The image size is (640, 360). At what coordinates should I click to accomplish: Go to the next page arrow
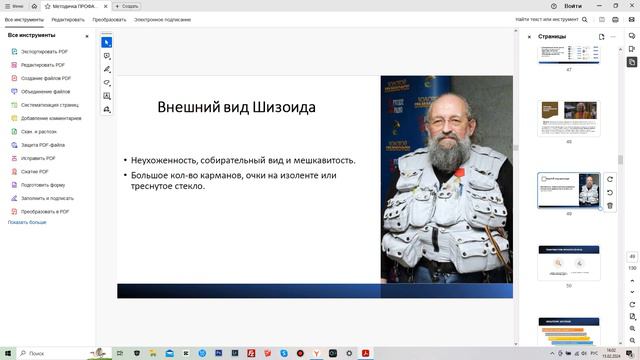tap(632, 292)
